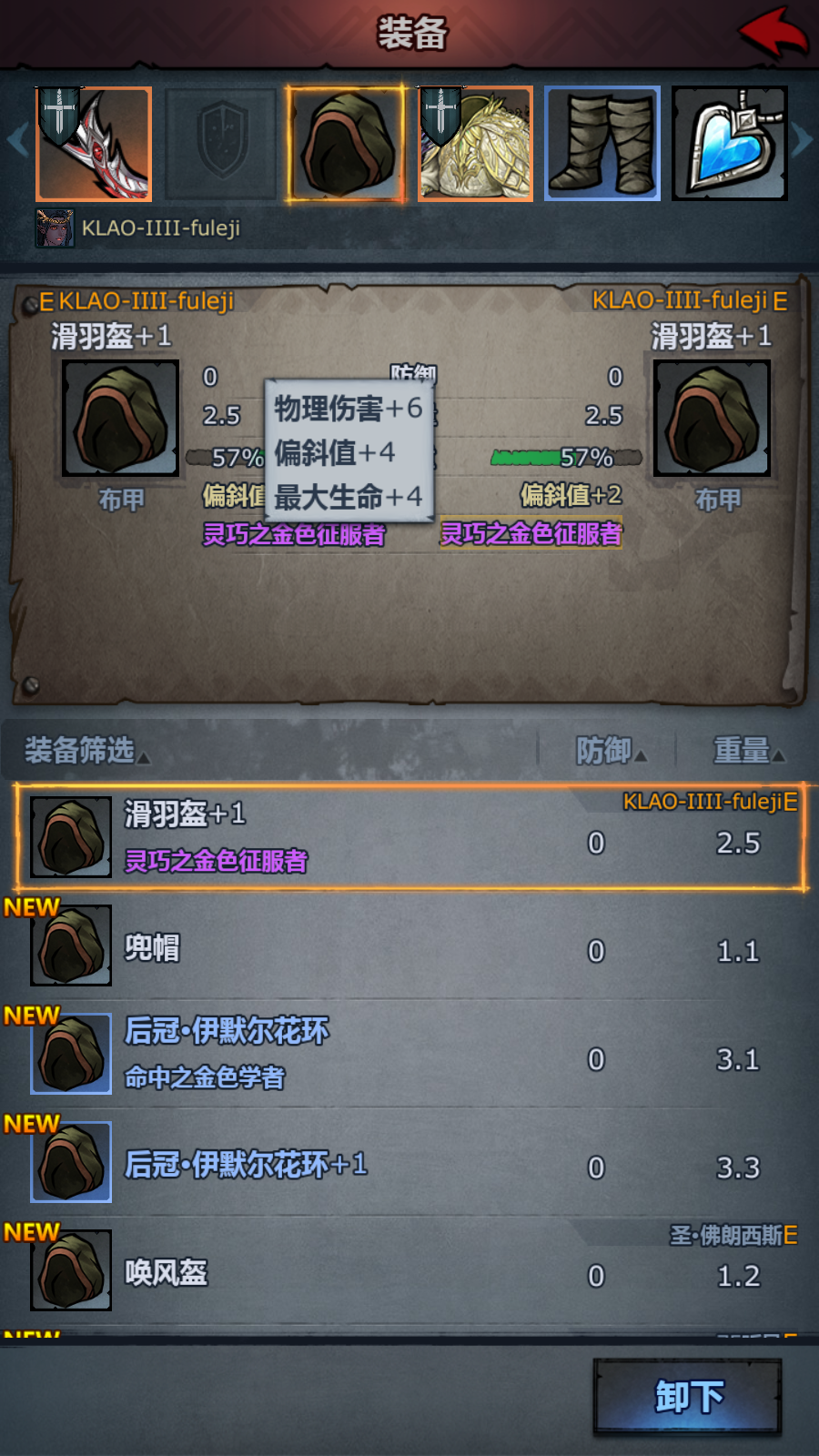Select the red bladed weapon slot
The height and width of the screenshot is (1456, 819).
(94, 144)
